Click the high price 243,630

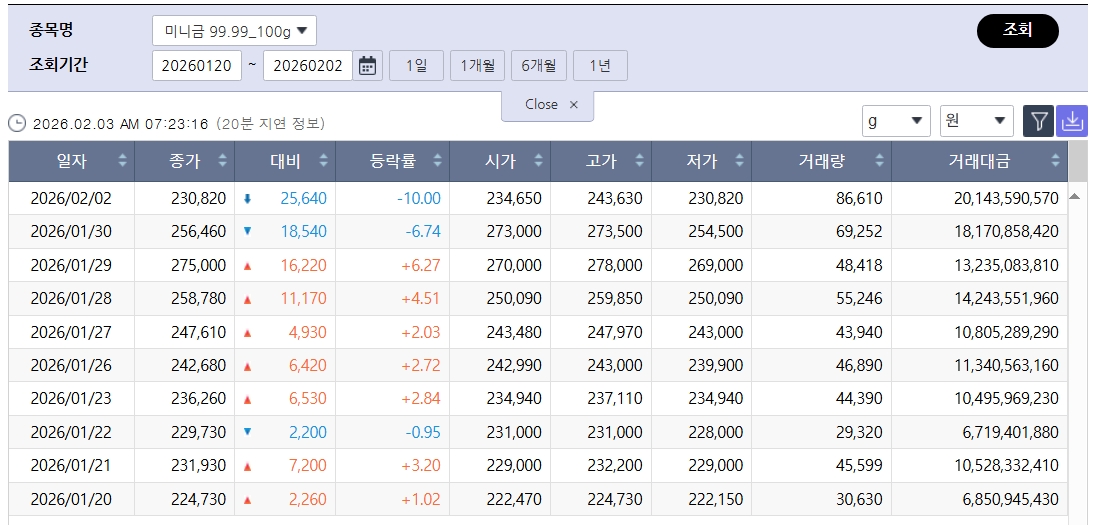point(614,199)
